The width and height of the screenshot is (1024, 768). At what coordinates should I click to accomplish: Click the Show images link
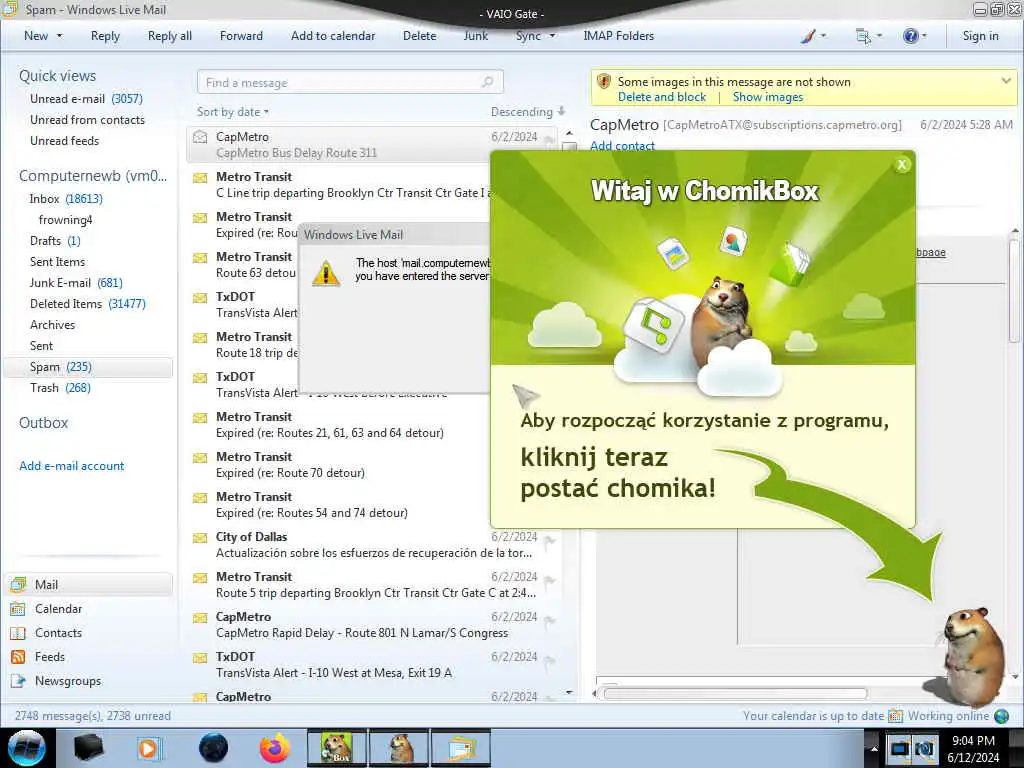click(x=767, y=97)
